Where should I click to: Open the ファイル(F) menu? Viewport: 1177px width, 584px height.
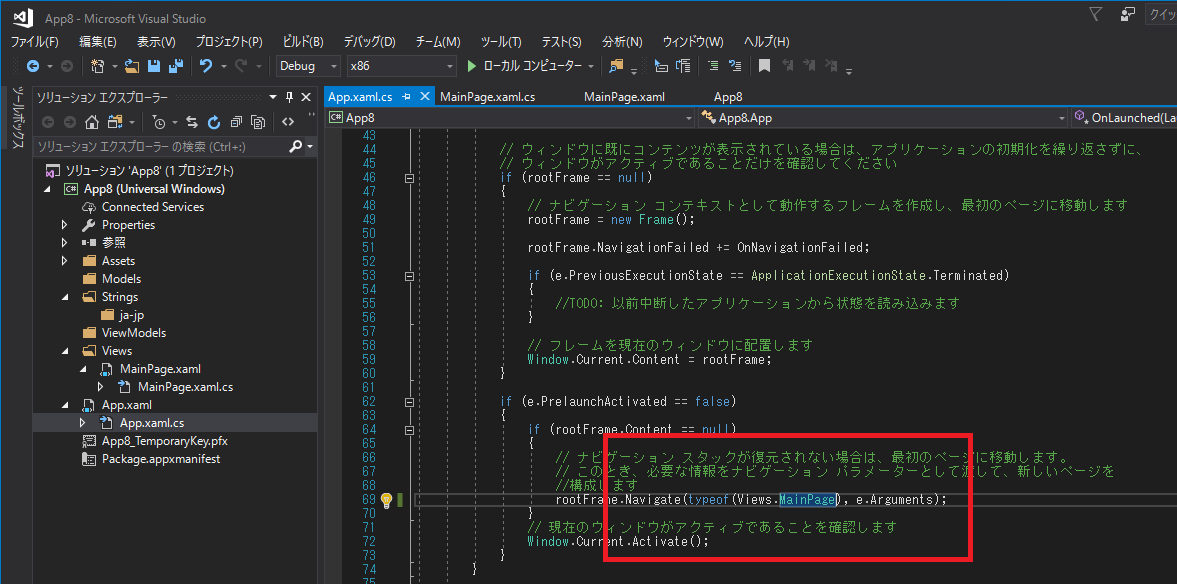pyautogui.click(x=34, y=42)
